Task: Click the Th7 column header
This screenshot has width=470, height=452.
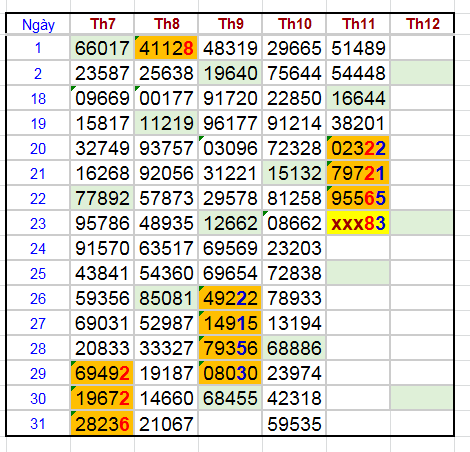Action: pos(102,24)
